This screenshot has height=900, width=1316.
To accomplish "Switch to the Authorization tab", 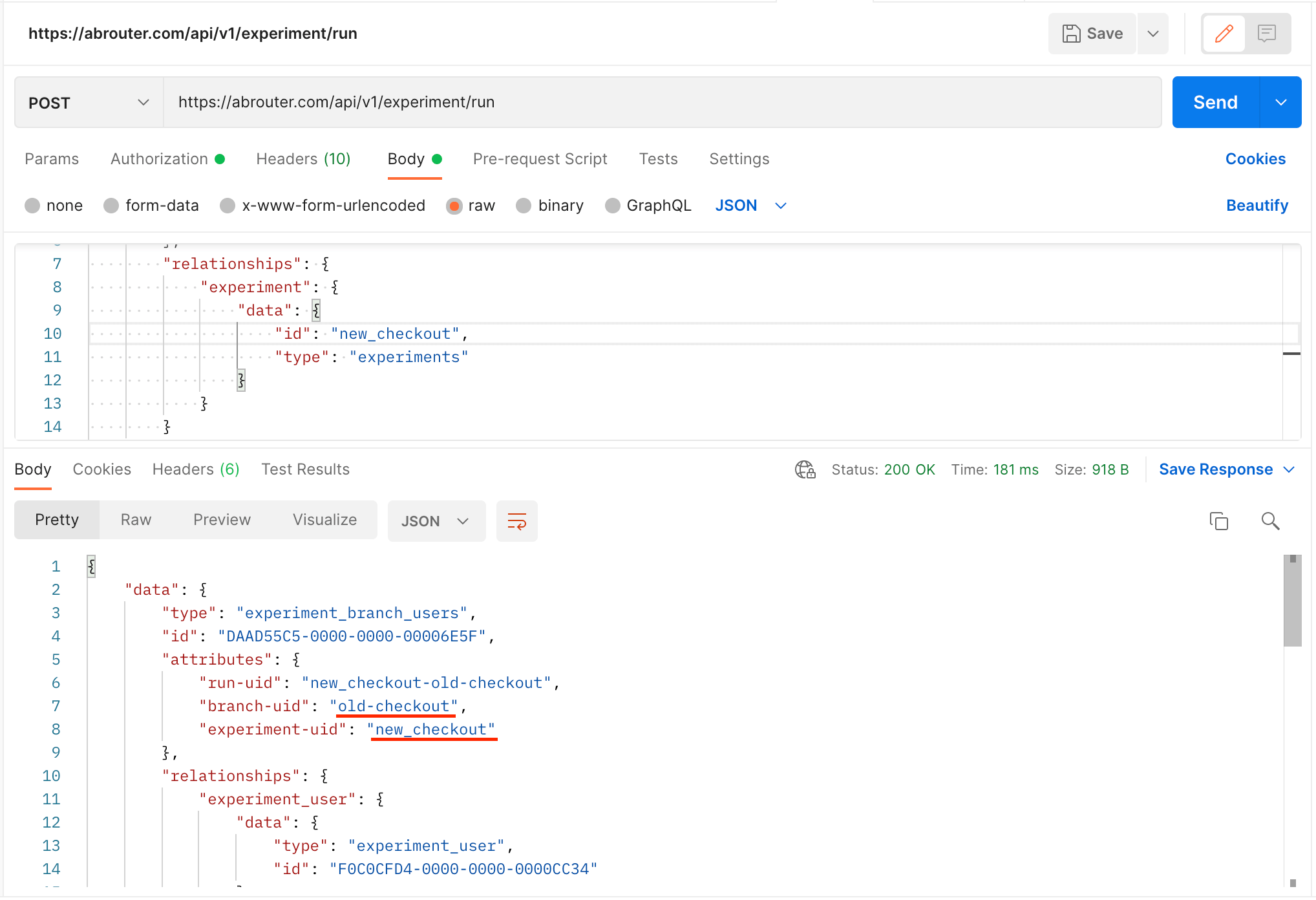I will 167,159.
